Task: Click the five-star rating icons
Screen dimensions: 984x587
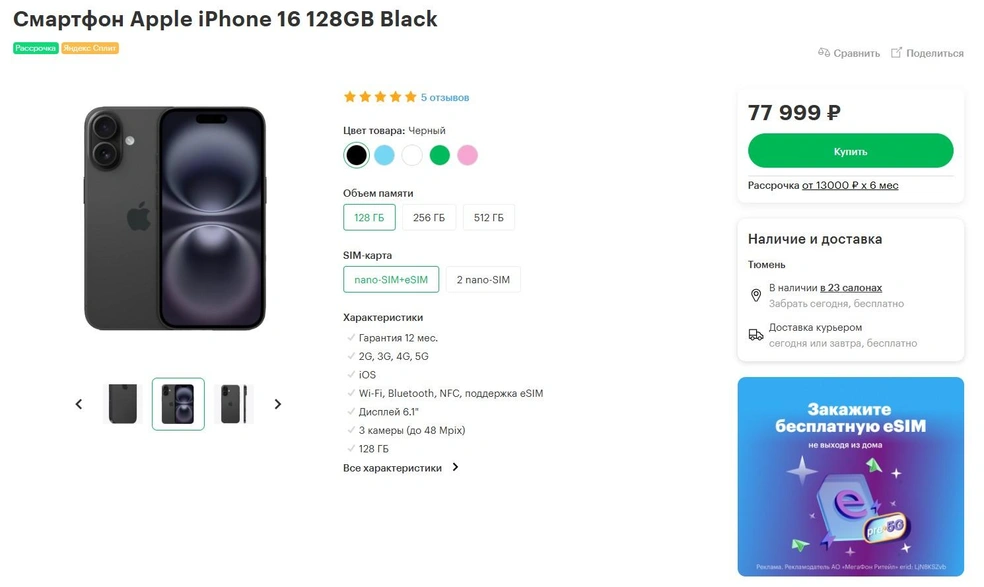Action: (379, 97)
